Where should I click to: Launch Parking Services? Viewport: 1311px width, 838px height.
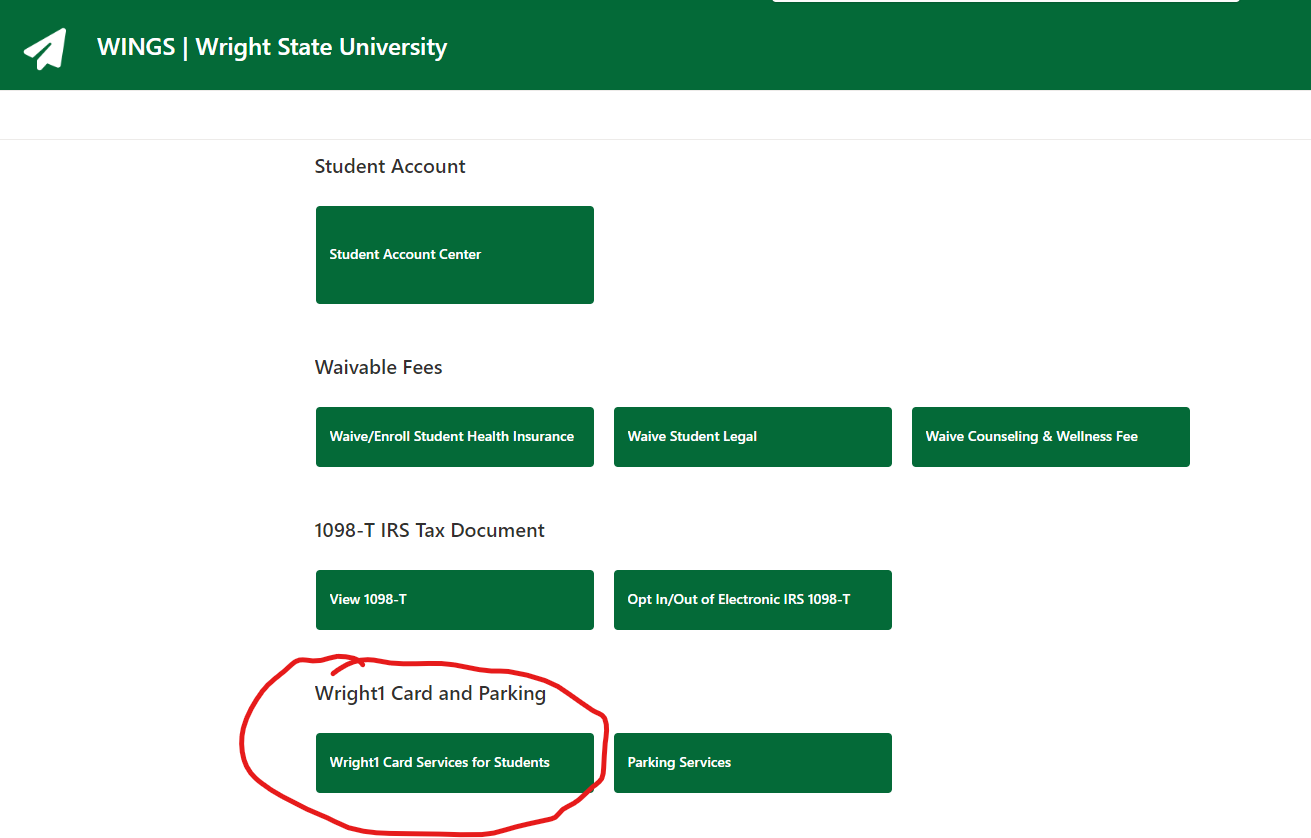click(x=752, y=762)
